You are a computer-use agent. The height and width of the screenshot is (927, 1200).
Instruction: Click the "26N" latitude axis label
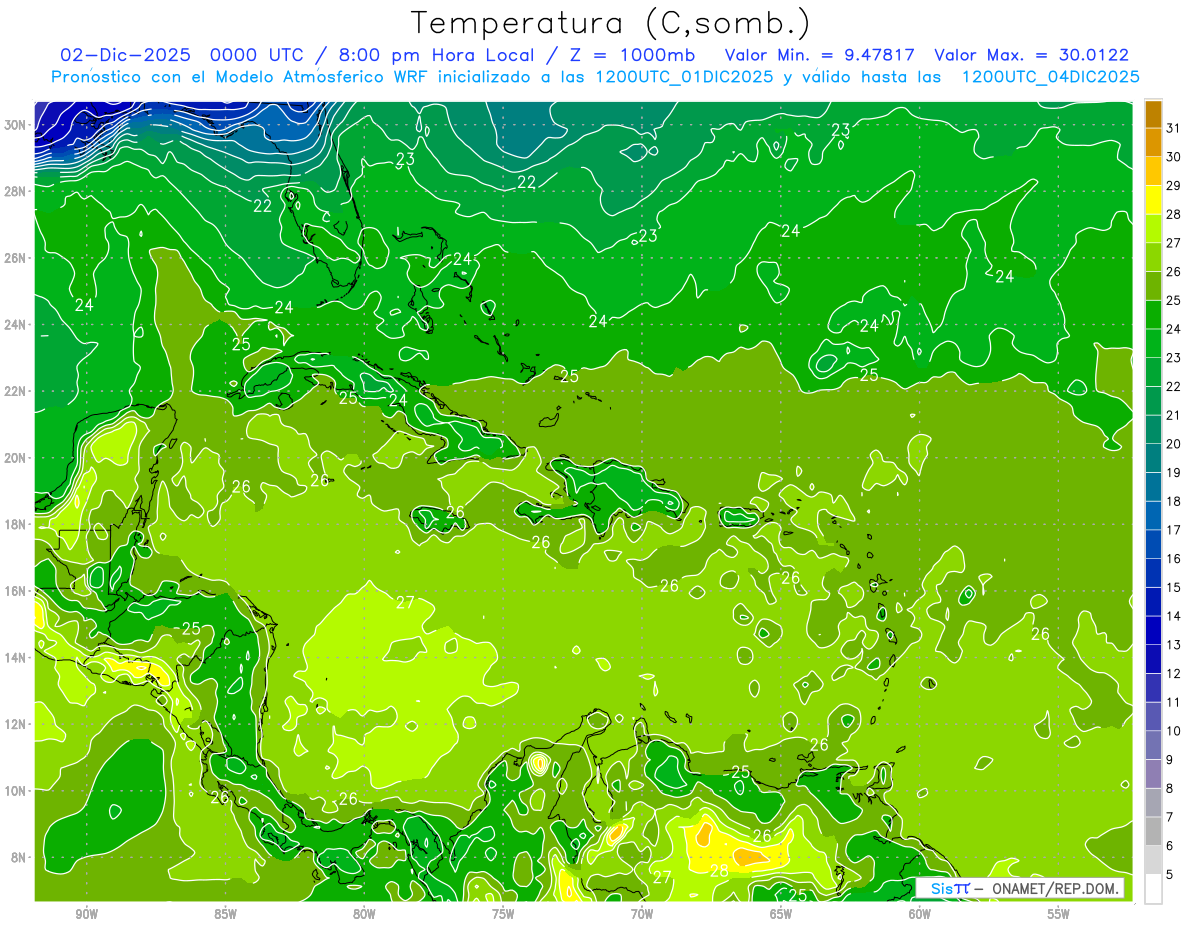point(16,258)
